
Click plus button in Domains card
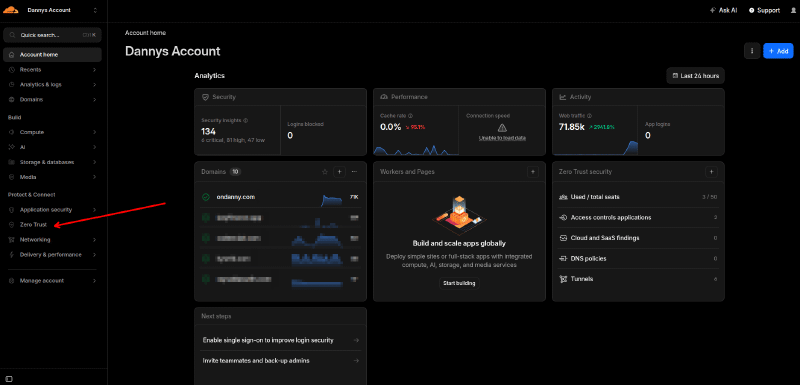click(x=339, y=172)
